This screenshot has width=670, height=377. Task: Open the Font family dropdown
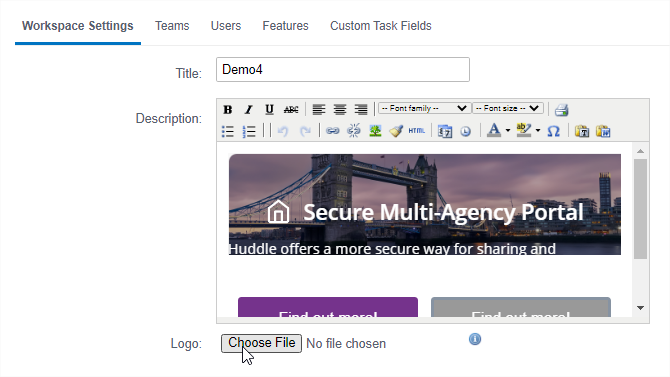pos(424,109)
